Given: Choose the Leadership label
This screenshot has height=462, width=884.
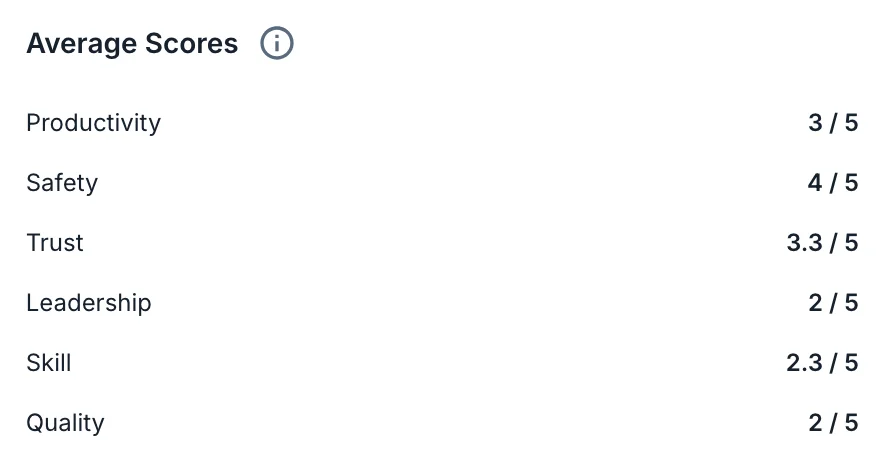Looking at the screenshot, I should 89,303.
